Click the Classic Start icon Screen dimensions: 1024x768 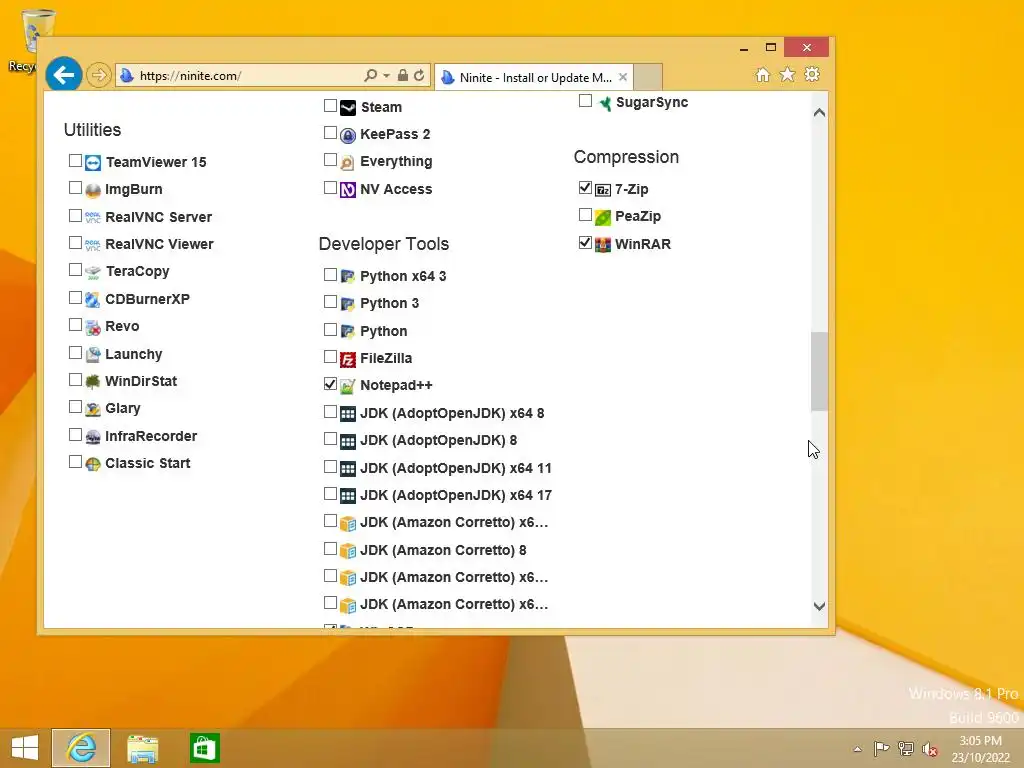[x=93, y=464]
